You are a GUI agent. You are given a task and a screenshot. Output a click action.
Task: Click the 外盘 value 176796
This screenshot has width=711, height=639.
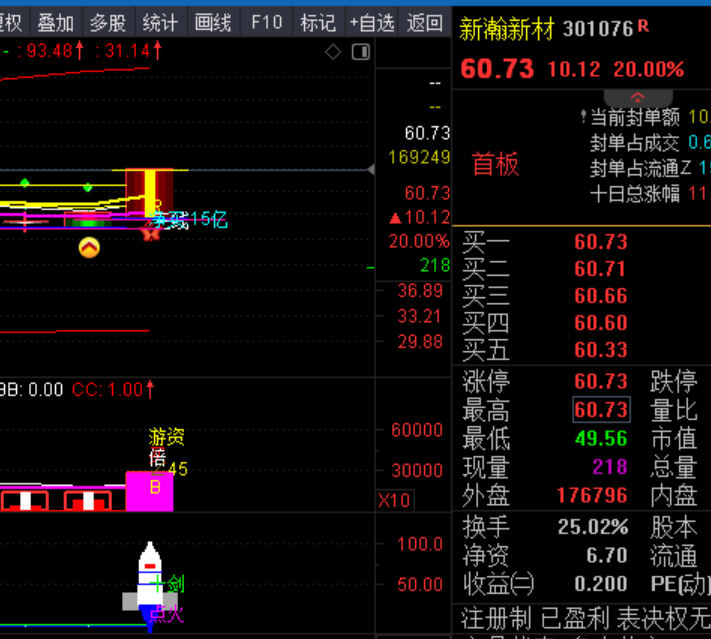point(592,495)
